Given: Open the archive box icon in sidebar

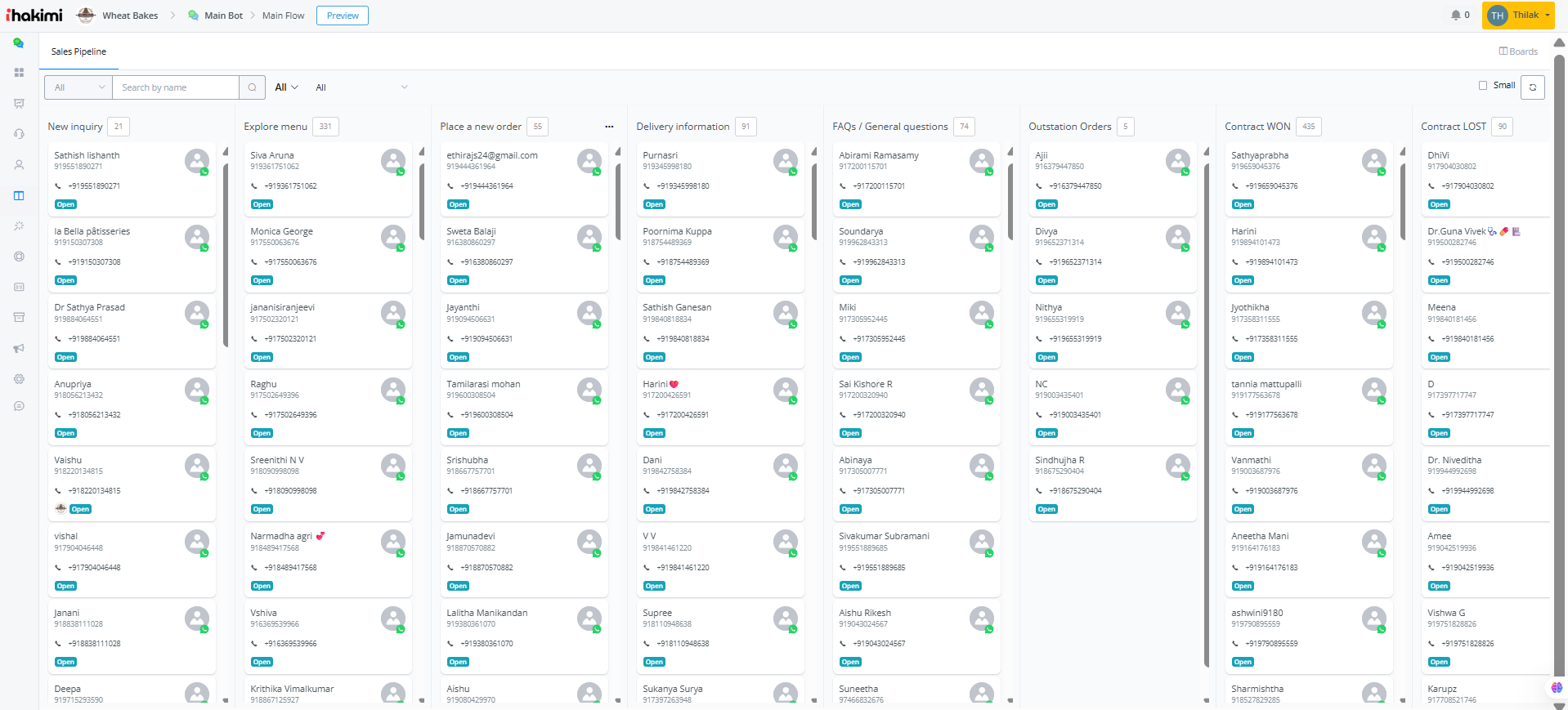Looking at the screenshot, I should (19, 318).
